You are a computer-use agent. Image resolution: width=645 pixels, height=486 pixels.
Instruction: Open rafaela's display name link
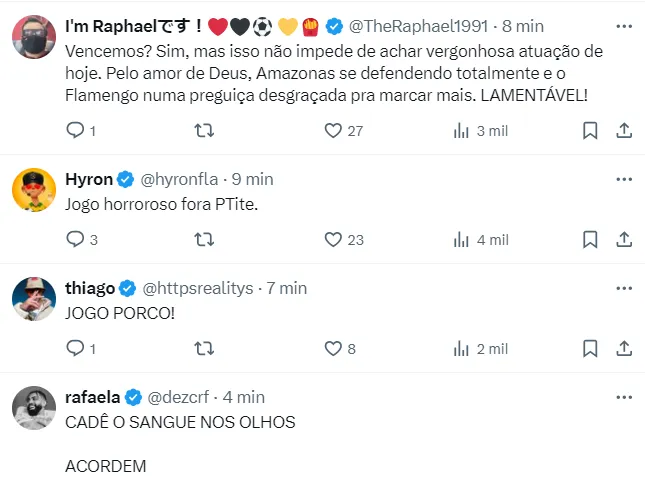click(92, 397)
